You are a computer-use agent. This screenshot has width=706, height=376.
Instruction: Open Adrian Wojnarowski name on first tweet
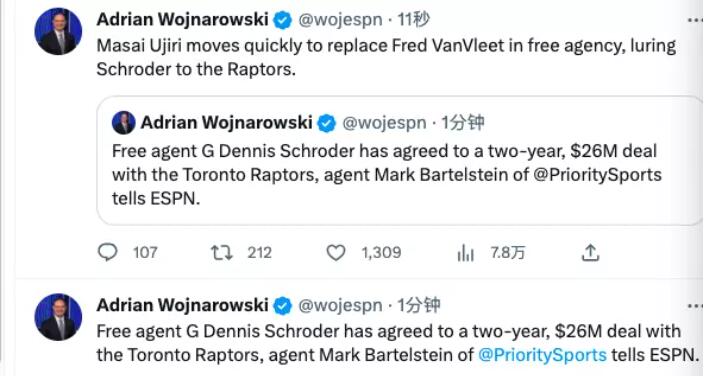(182, 20)
